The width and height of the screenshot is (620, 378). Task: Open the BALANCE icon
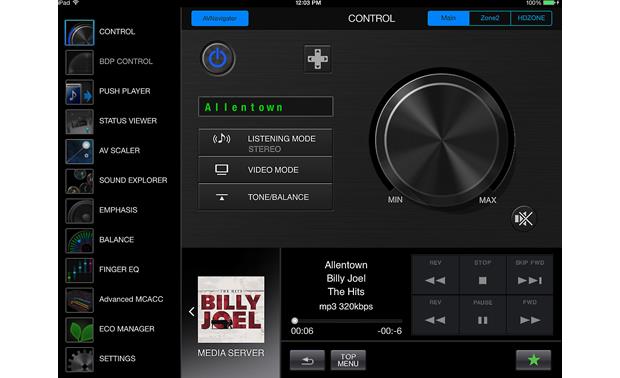[x=79, y=240]
